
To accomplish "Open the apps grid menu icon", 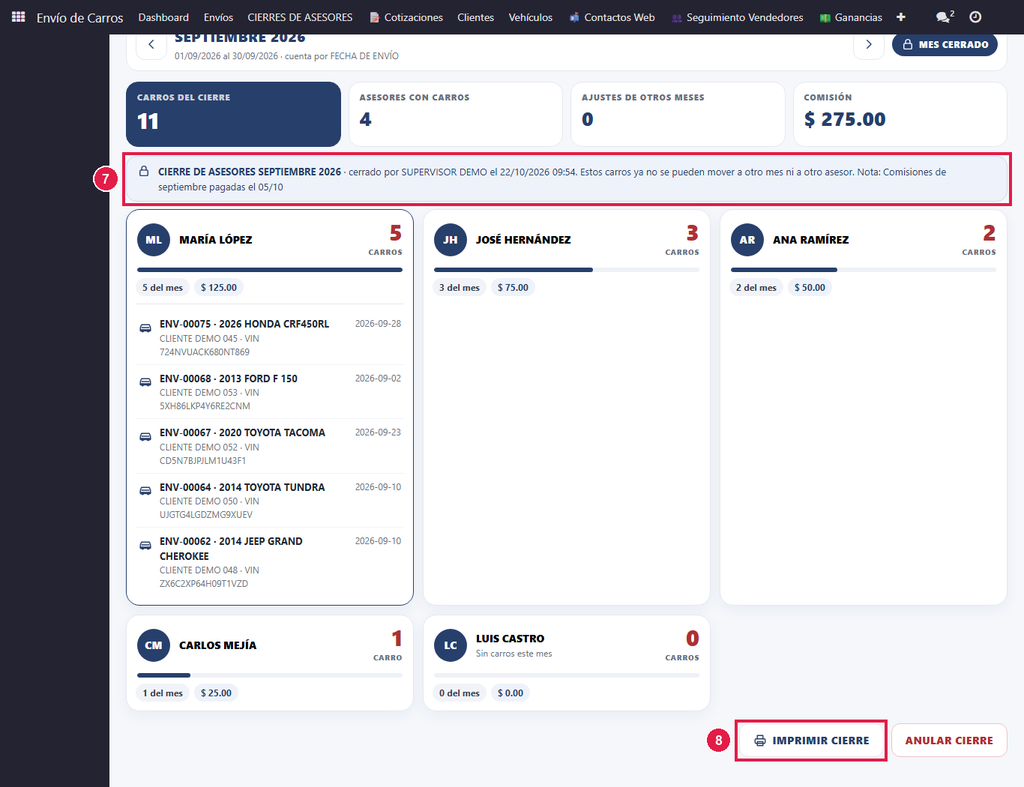I will pyautogui.click(x=18, y=17).
